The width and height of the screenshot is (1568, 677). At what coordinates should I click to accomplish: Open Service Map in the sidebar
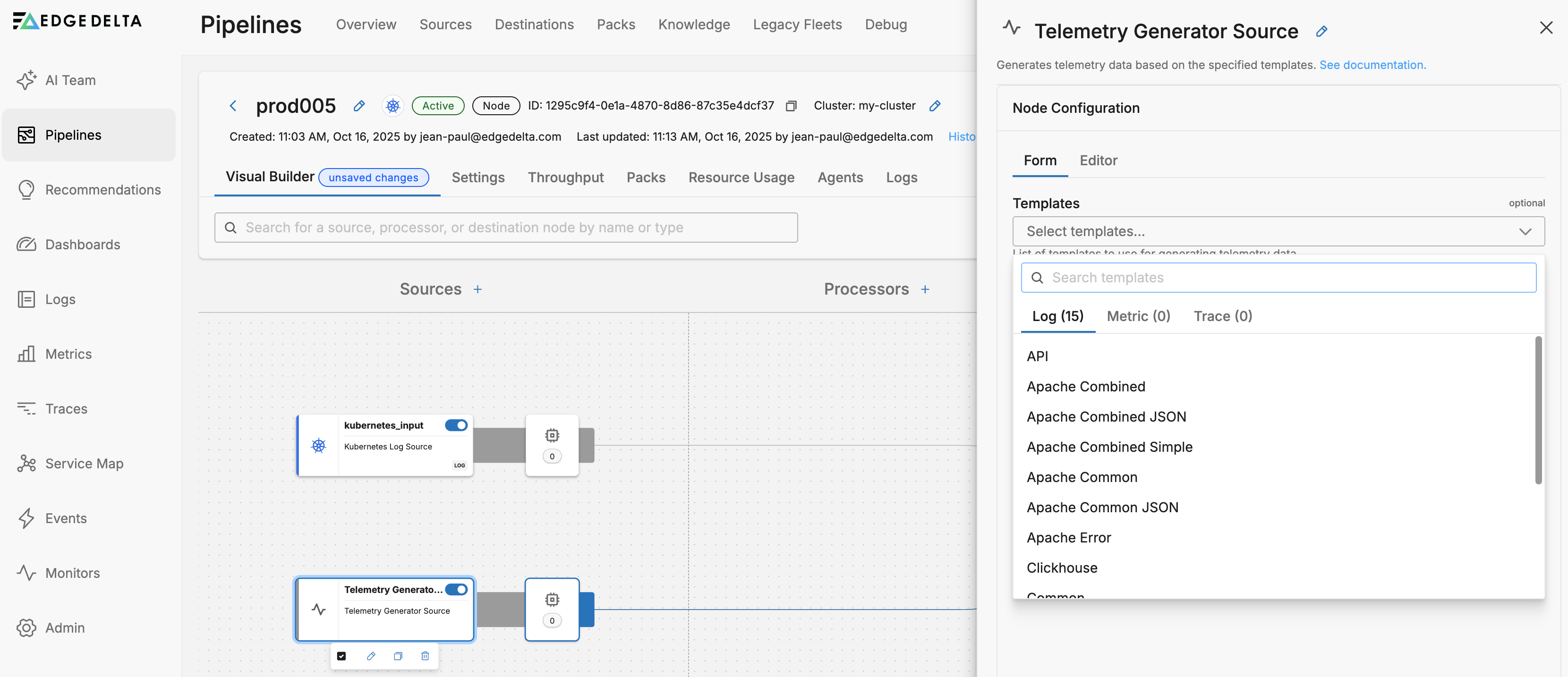coord(84,464)
